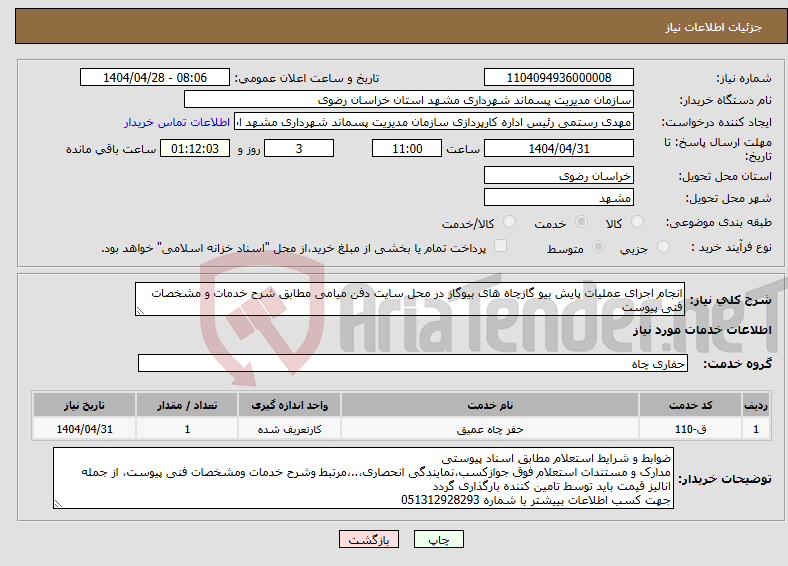Click the ردیف column header
Image resolution: width=788 pixels, height=566 pixels.
pos(756,405)
